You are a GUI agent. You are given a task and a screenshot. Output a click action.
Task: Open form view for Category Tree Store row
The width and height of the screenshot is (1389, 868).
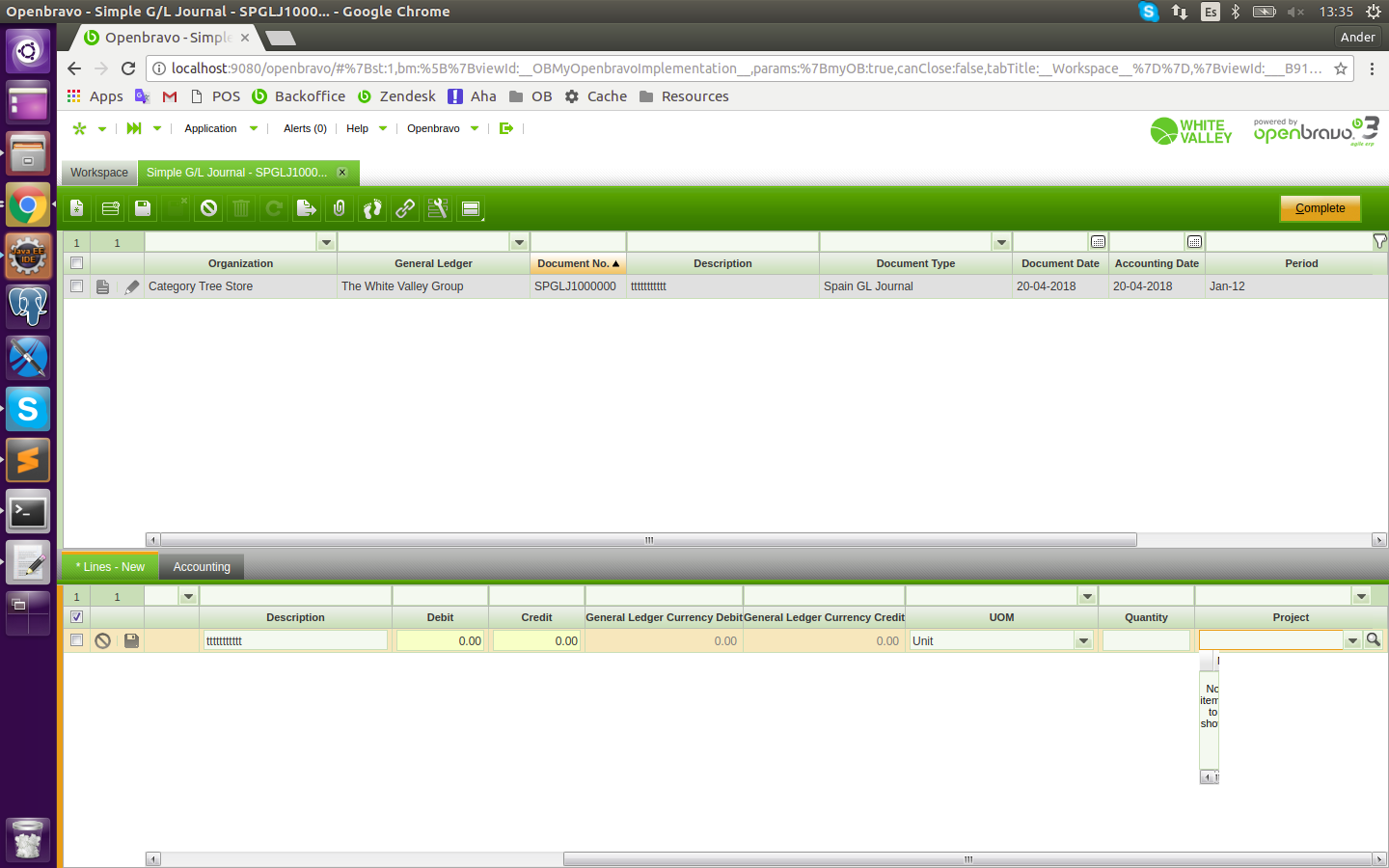(103, 286)
